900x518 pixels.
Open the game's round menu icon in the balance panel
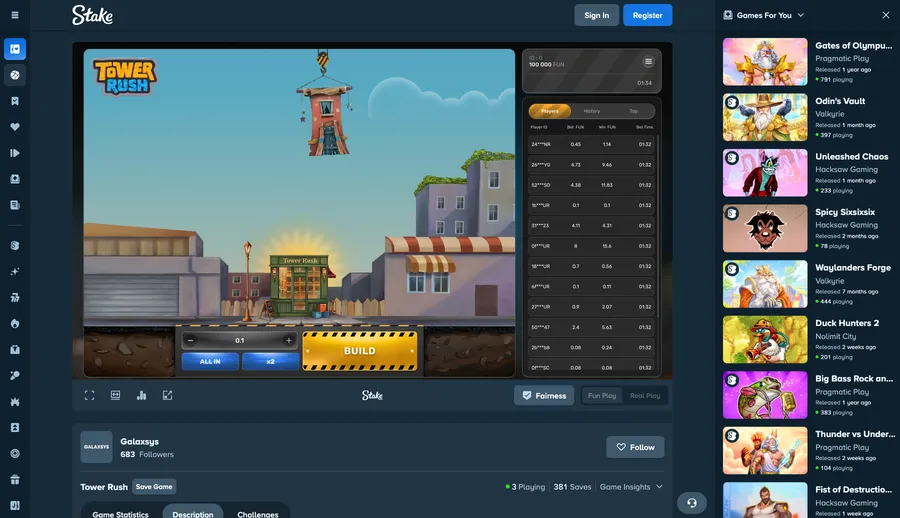648,61
